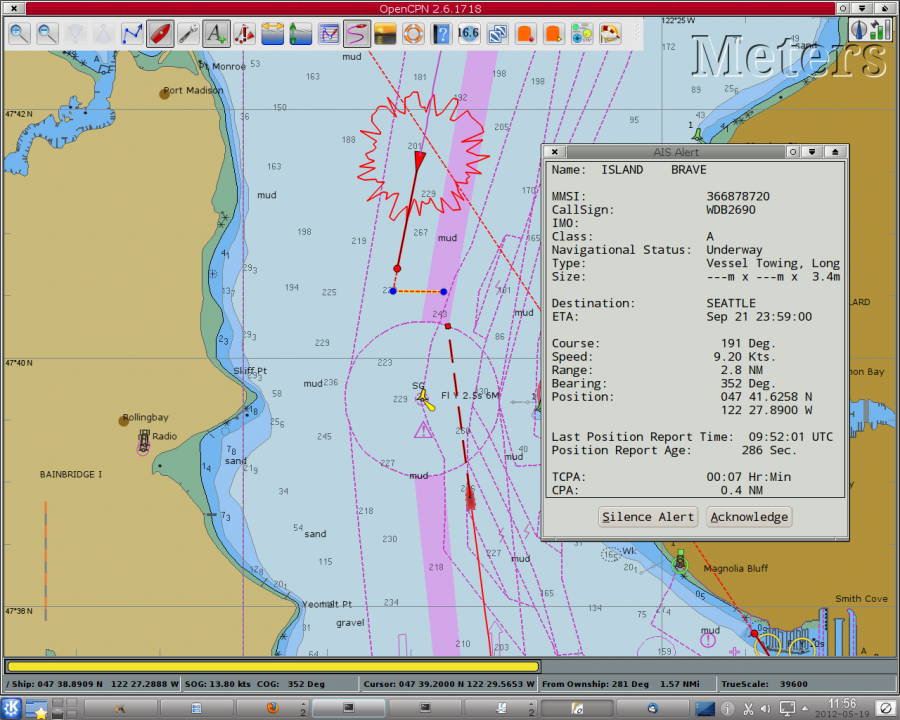
Task: Open OpenCPN help via the question mark icon
Action: click(442, 33)
